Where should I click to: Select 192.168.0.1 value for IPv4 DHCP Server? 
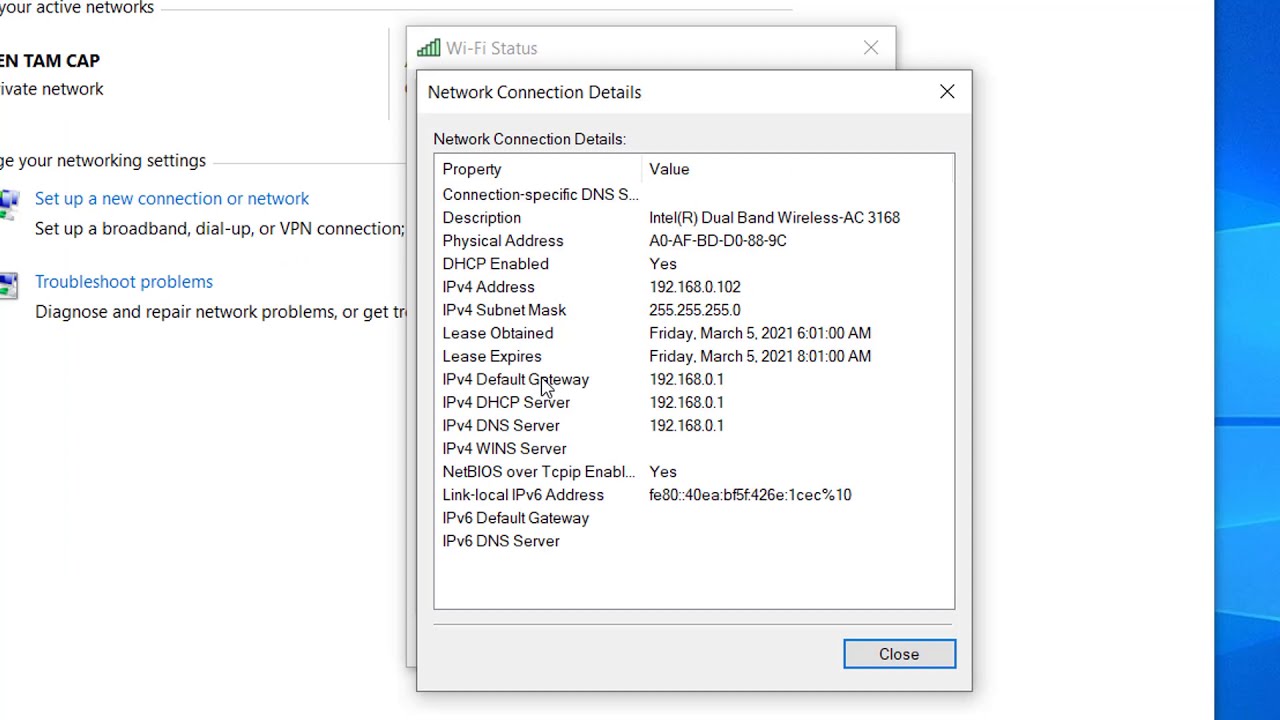(686, 402)
